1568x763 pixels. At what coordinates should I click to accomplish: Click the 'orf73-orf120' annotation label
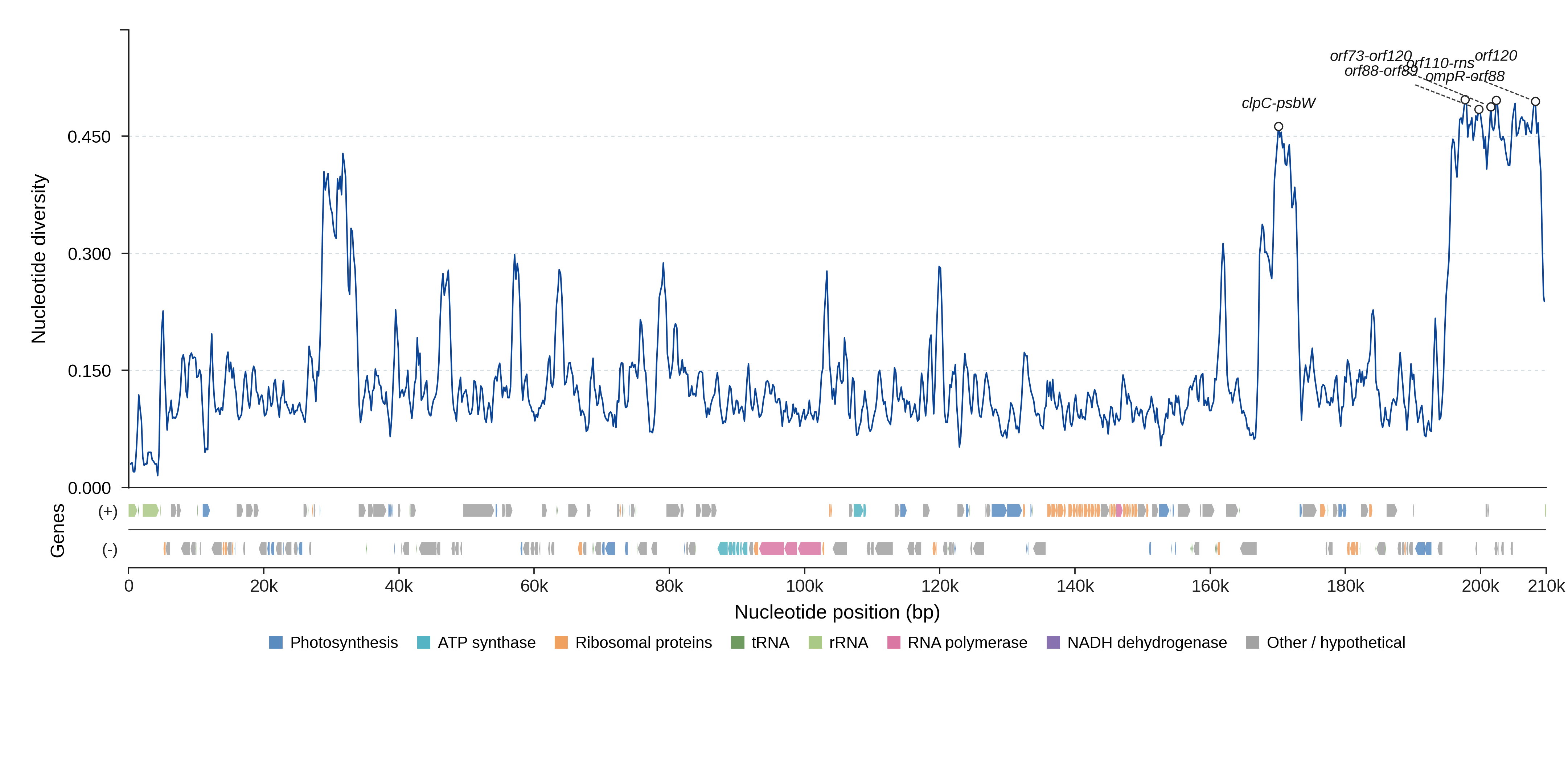[1371, 56]
